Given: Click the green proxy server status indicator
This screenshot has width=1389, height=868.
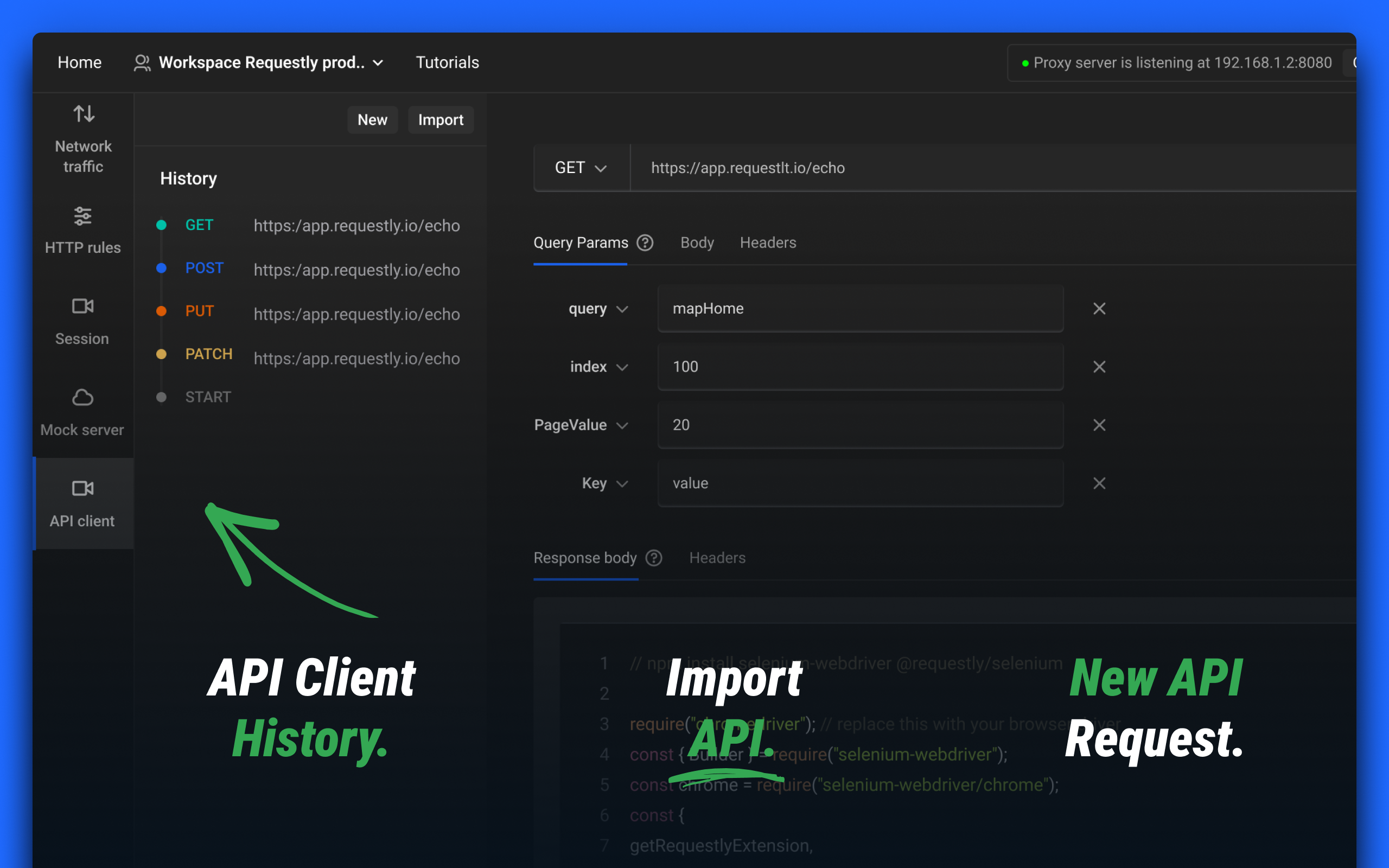Looking at the screenshot, I should (x=1024, y=63).
